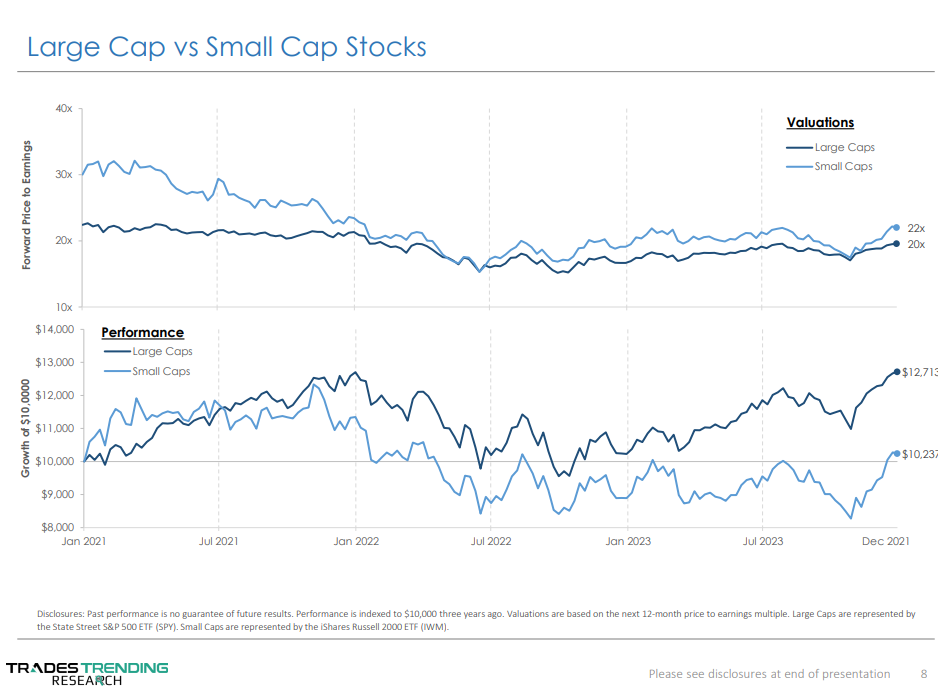Select the slide title Large Cap vs Small Cap Stocks

[x=227, y=47]
